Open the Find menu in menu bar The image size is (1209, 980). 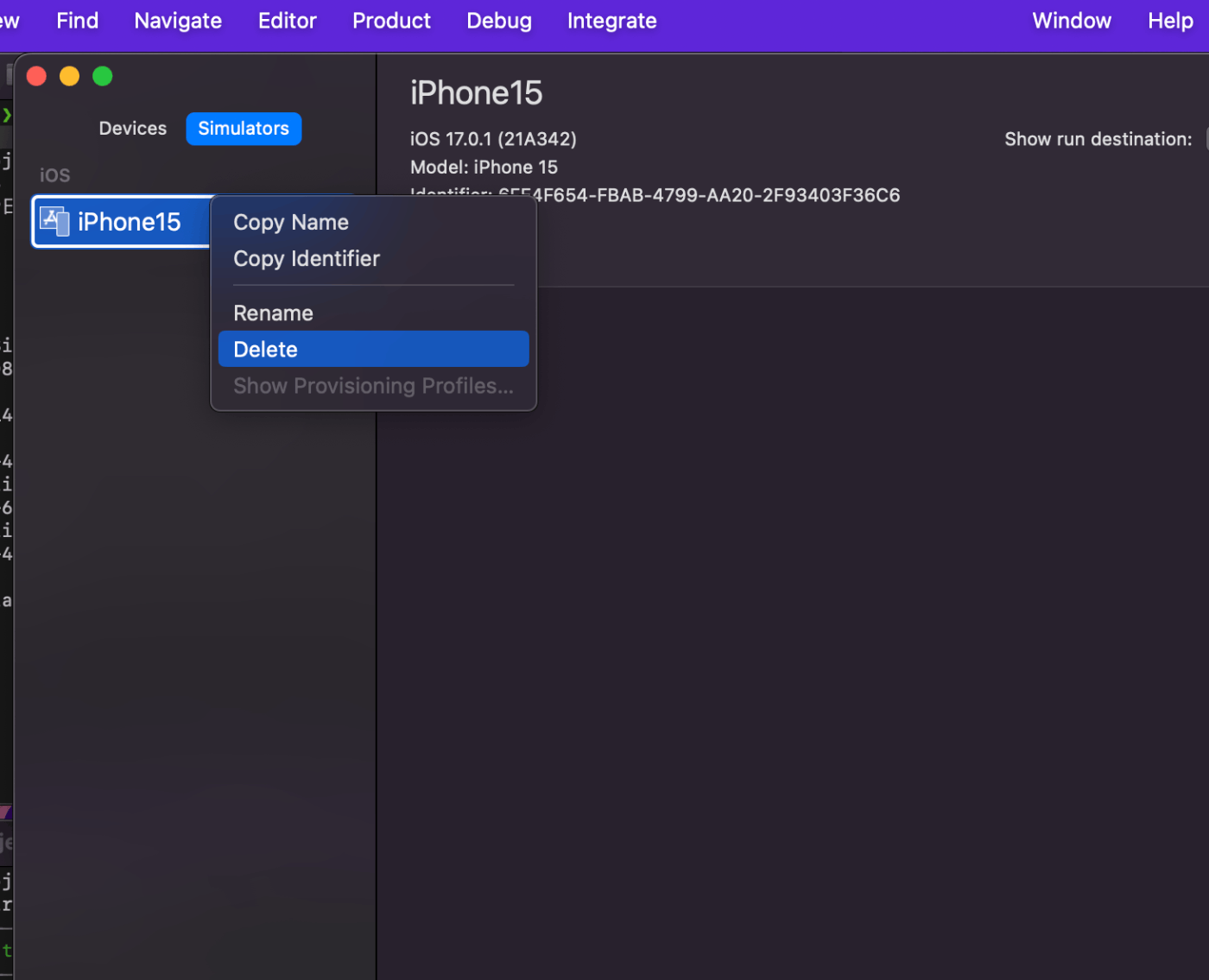pos(78,21)
